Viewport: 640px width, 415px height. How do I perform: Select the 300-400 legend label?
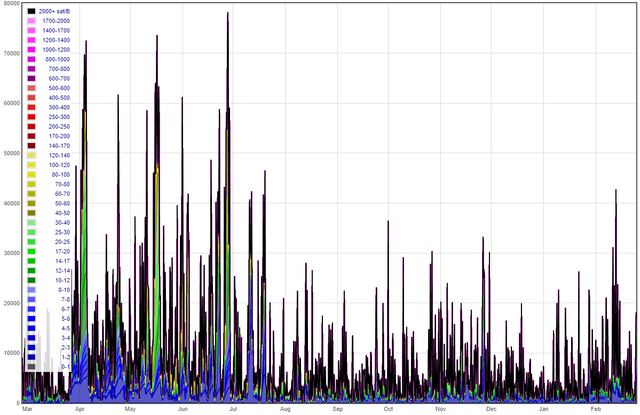point(59,107)
